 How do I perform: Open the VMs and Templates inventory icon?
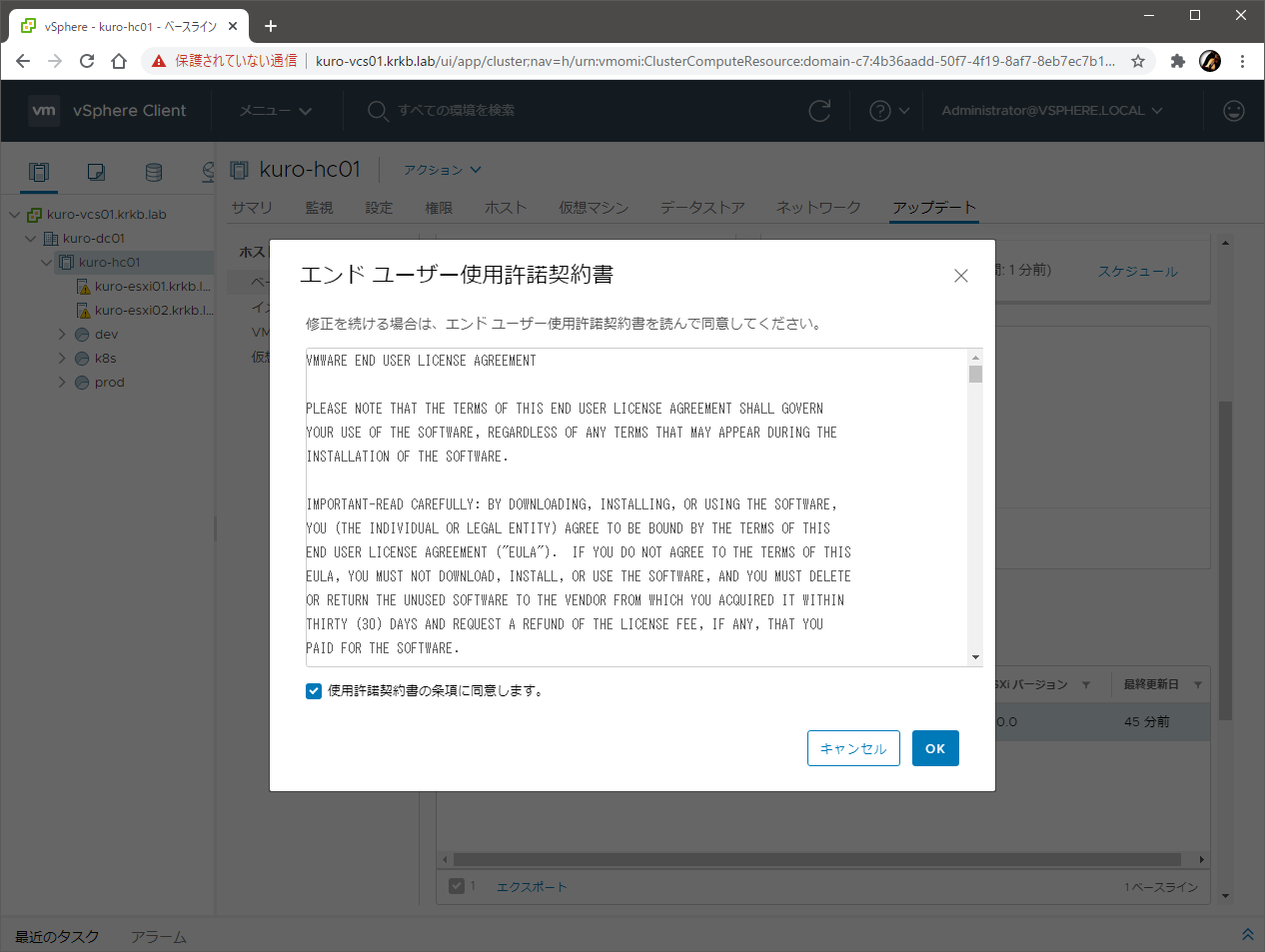[x=96, y=172]
